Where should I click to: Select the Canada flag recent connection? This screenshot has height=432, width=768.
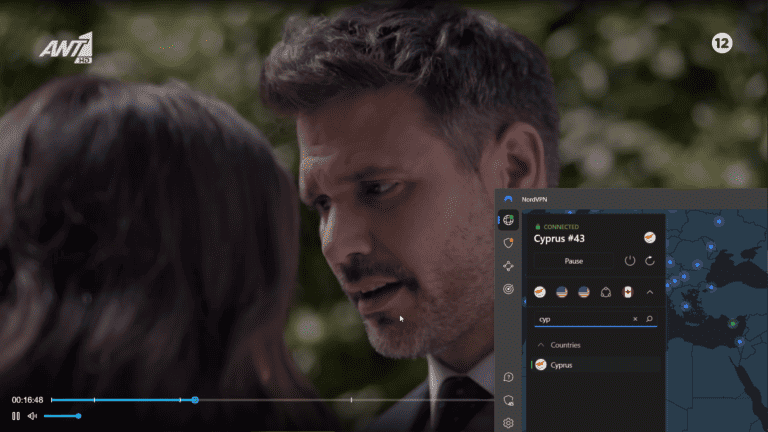628,292
